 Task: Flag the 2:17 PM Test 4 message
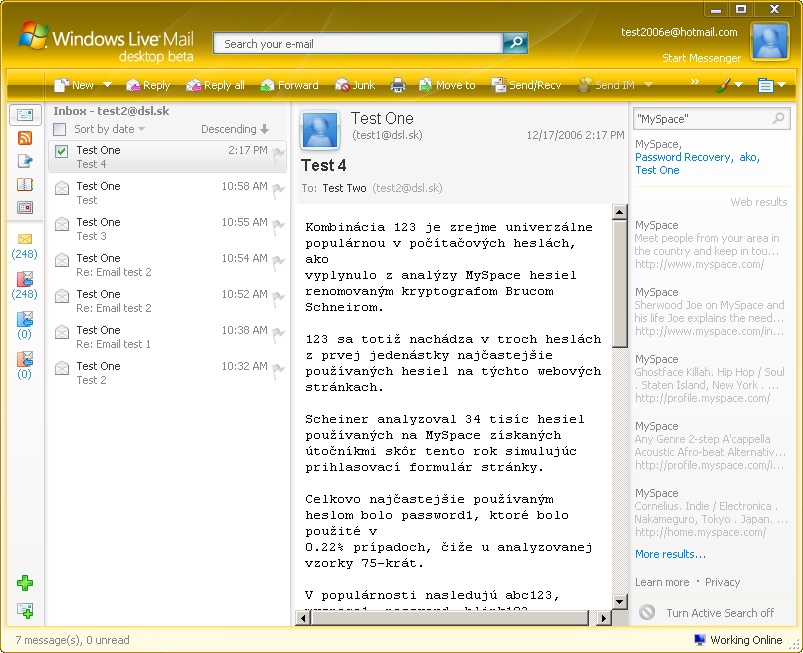(x=279, y=154)
